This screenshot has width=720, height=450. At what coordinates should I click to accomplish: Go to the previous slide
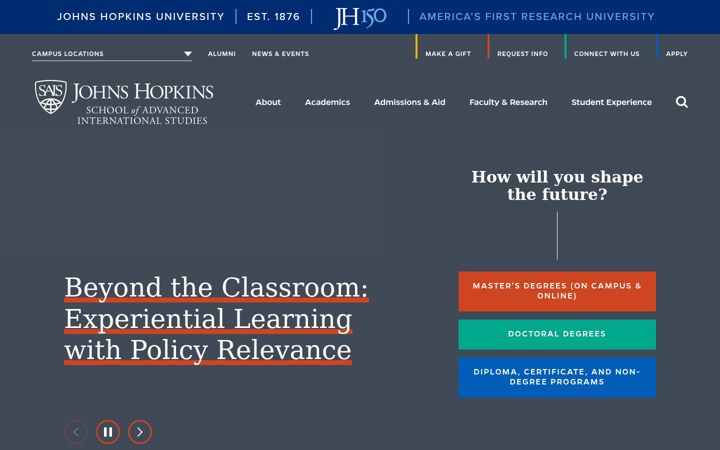point(76,432)
